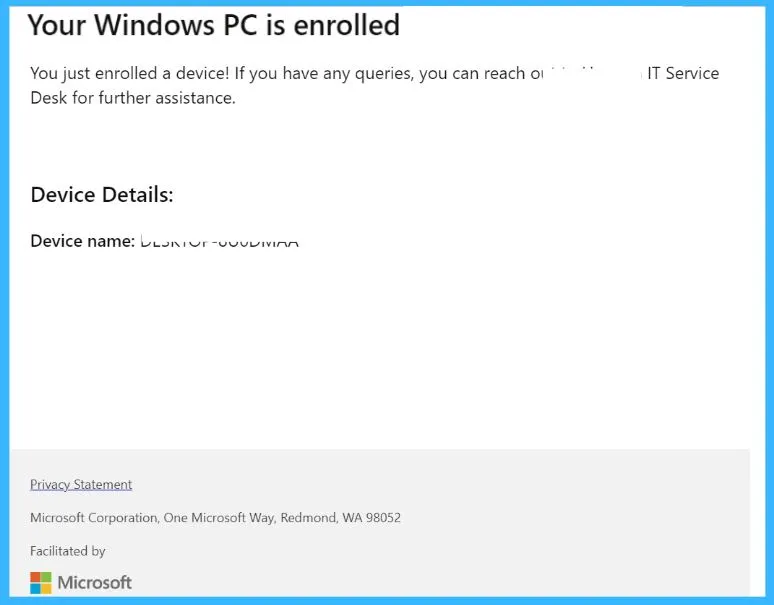The image size is (774, 605).
Task: Click the Microsoft four-square logo icon
Action: point(40,582)
